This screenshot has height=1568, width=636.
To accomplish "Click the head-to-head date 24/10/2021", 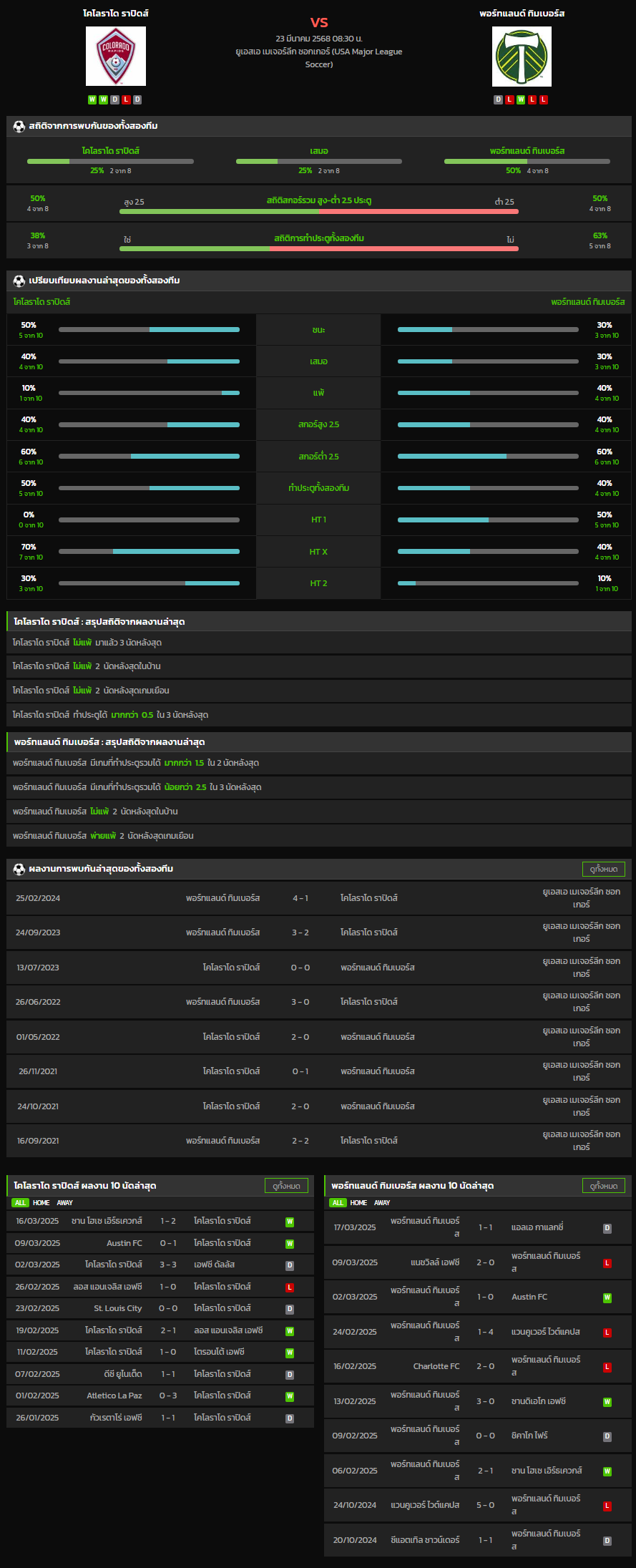I will pos(38,1106).
